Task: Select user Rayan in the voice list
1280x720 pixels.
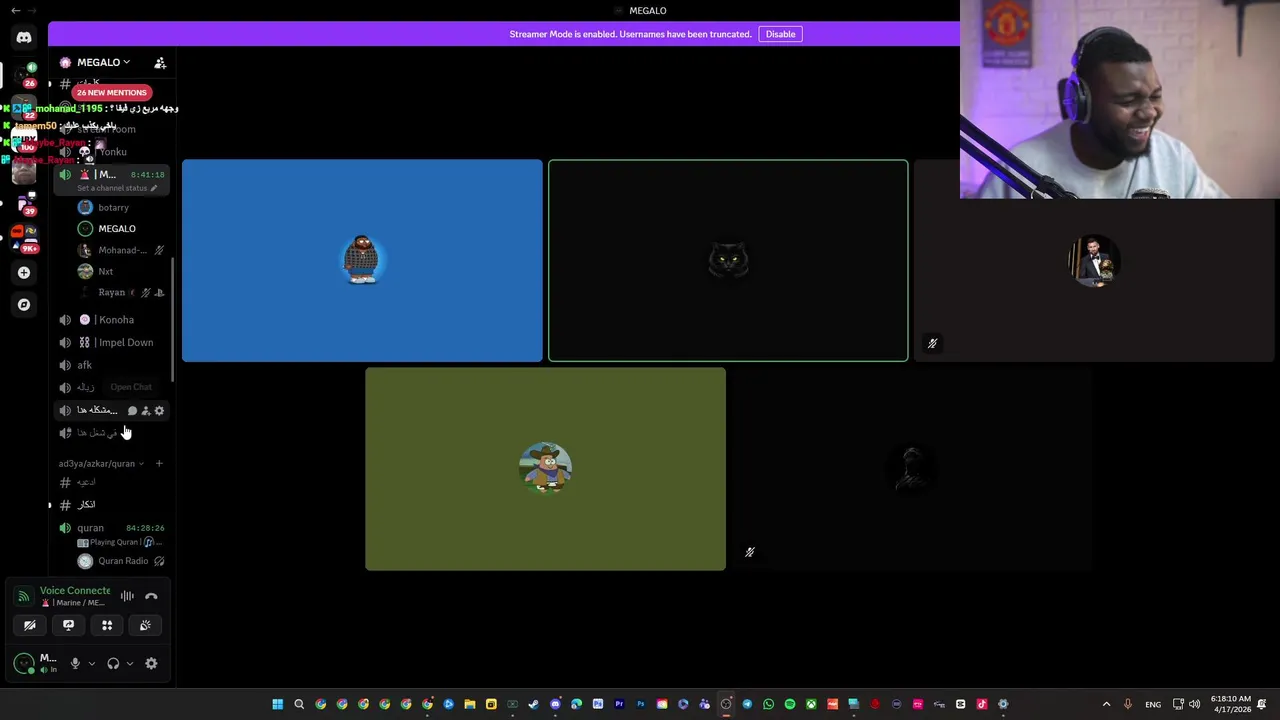Action: pos(111,292)
